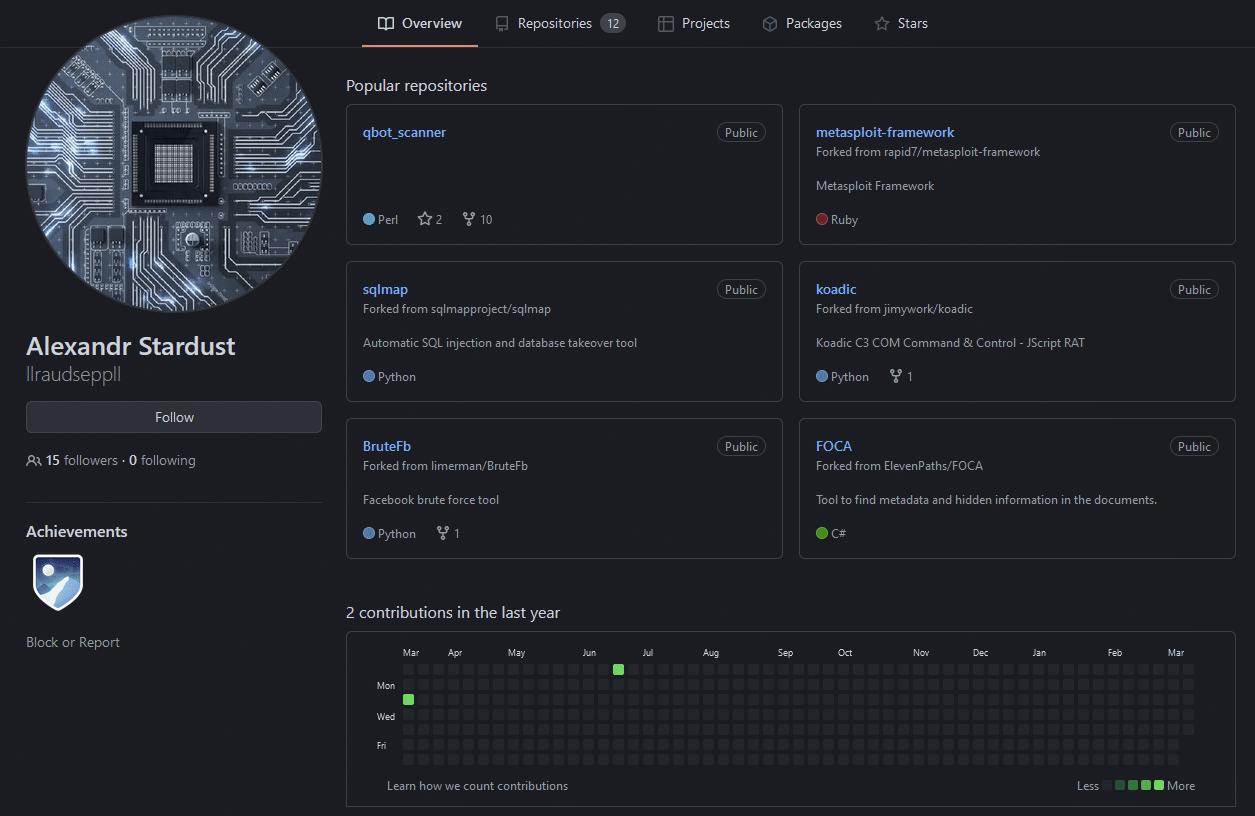Open the sqlmap repository link
This screenshot has height=816, width=1255.
coord(385,289)
